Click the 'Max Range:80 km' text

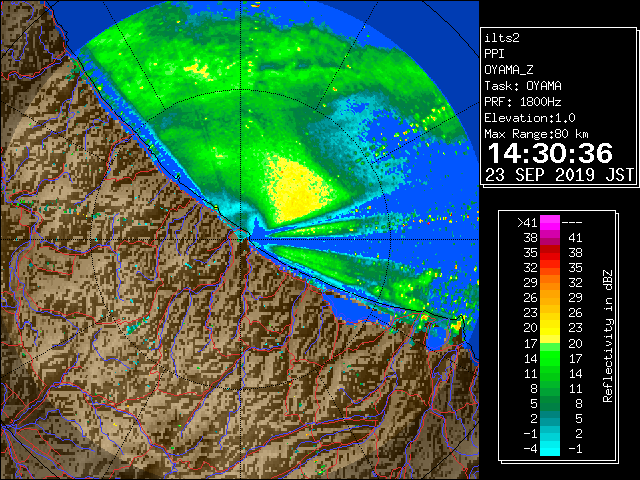[536, 134]
